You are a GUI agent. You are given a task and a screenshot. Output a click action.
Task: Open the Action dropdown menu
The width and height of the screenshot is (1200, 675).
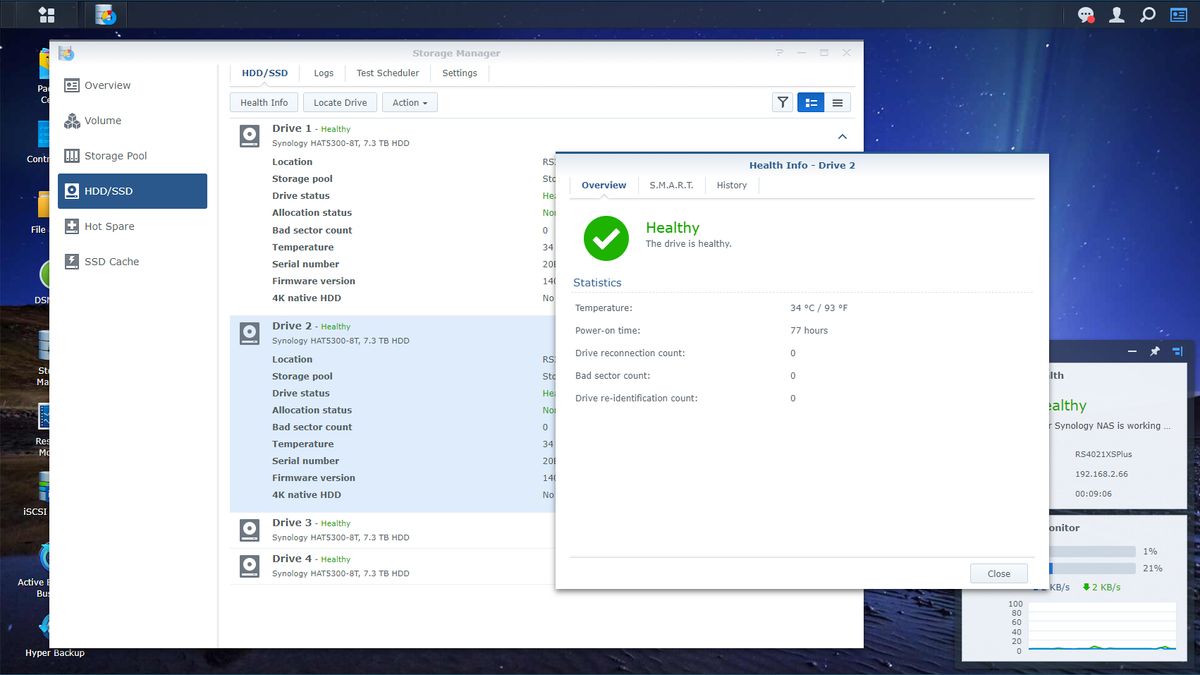point(409,101)
